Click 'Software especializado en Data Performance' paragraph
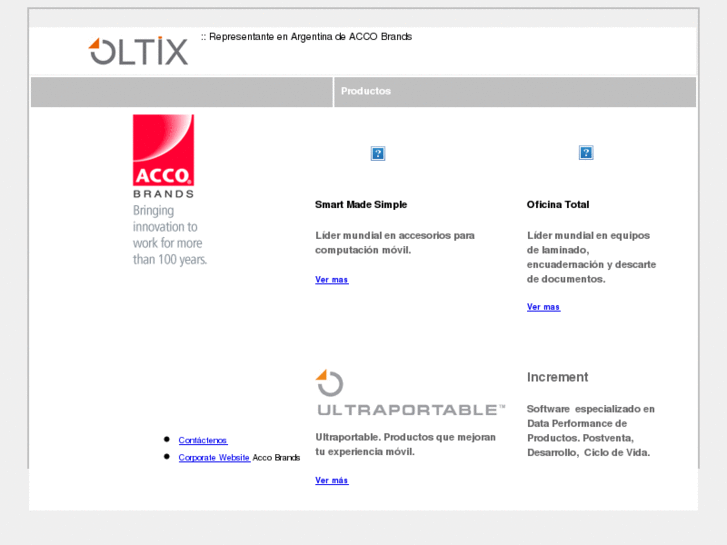 pyautogui.click(x=591, y=430)
